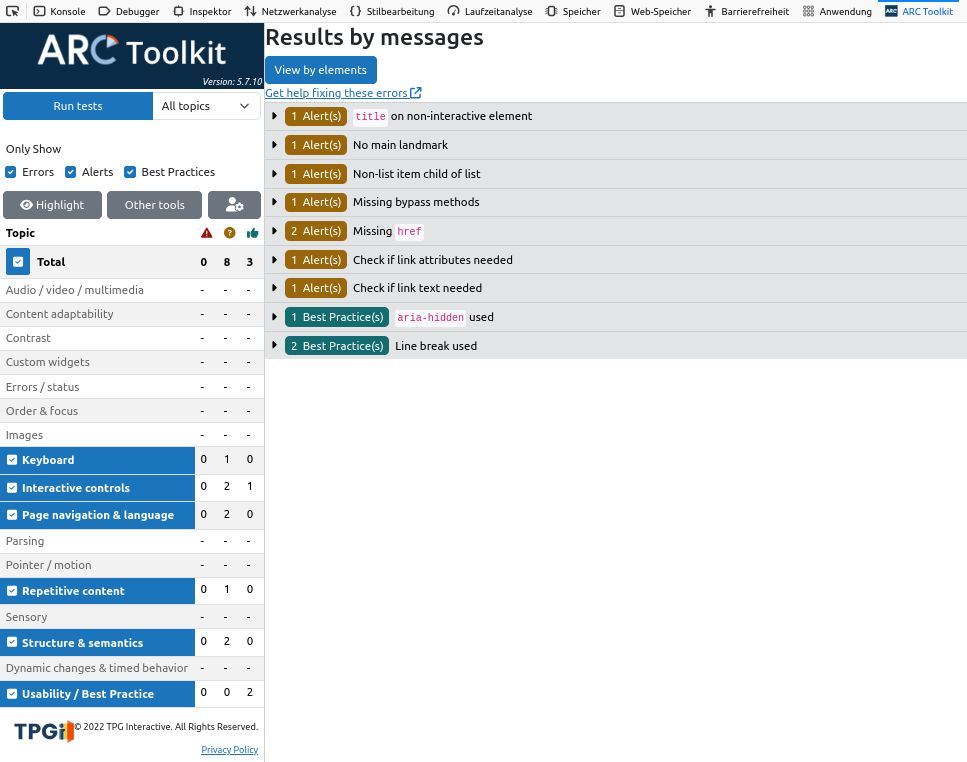Uncheck the Errors filter checkbox

coord(11,172)
